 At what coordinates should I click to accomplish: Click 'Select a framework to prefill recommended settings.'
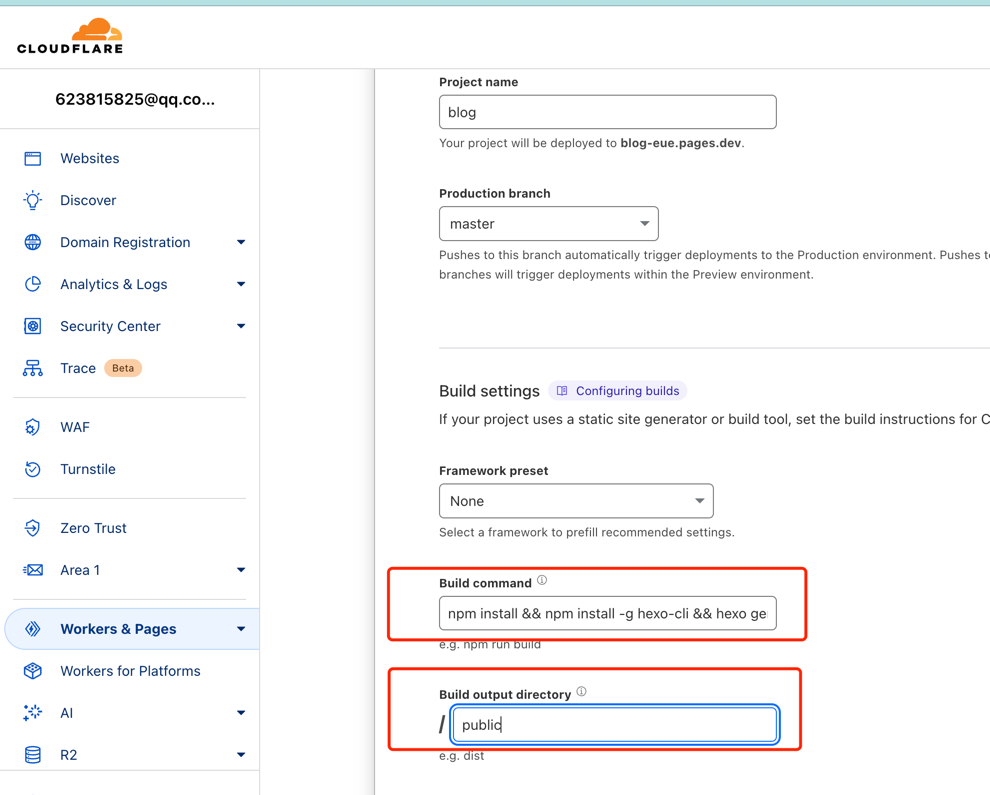coord(587,532)
